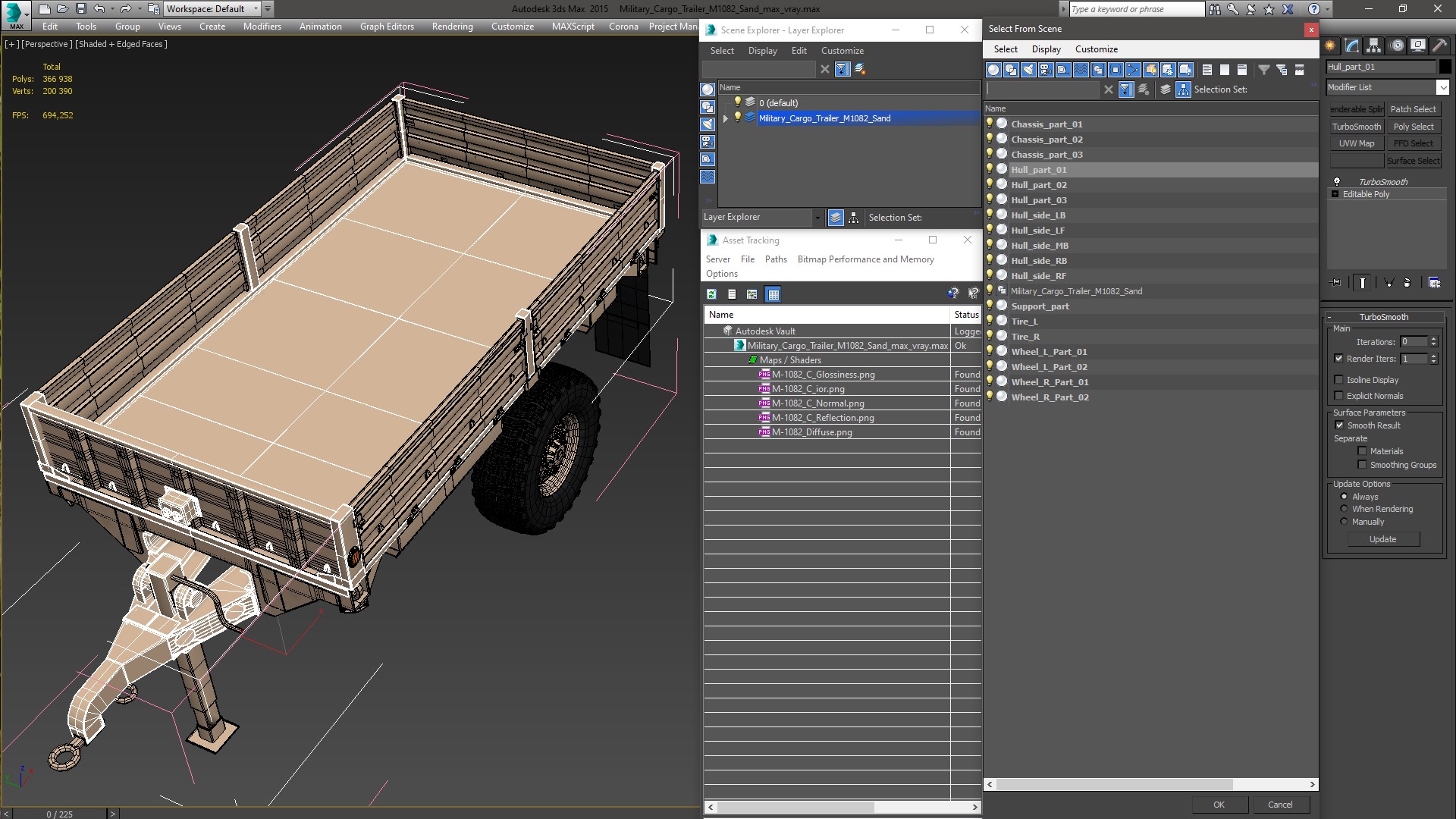Collapse the TurboSmooth rollout header
Image resolution: width=1456 pixels, height=819 pixels.
[1383, 317]
